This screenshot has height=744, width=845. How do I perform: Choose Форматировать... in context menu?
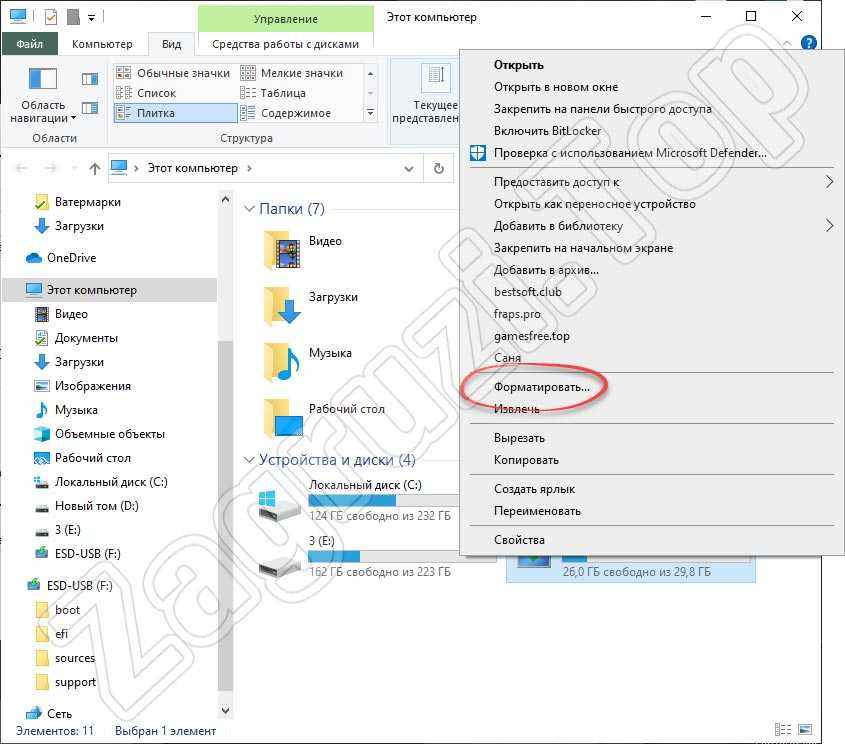(541, 386)
